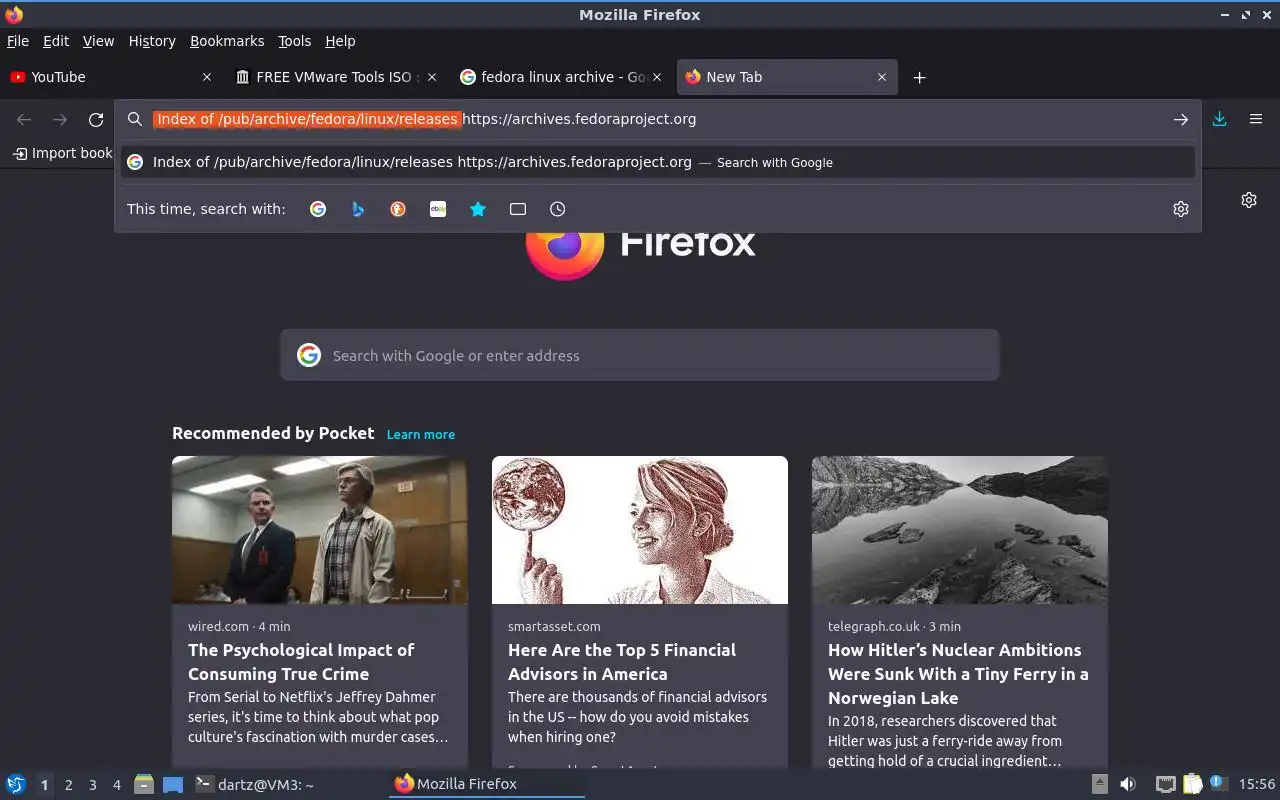Open a new tab with plus button
The height and width of the screenshot is (800, 1280).
tap(919, 77)
